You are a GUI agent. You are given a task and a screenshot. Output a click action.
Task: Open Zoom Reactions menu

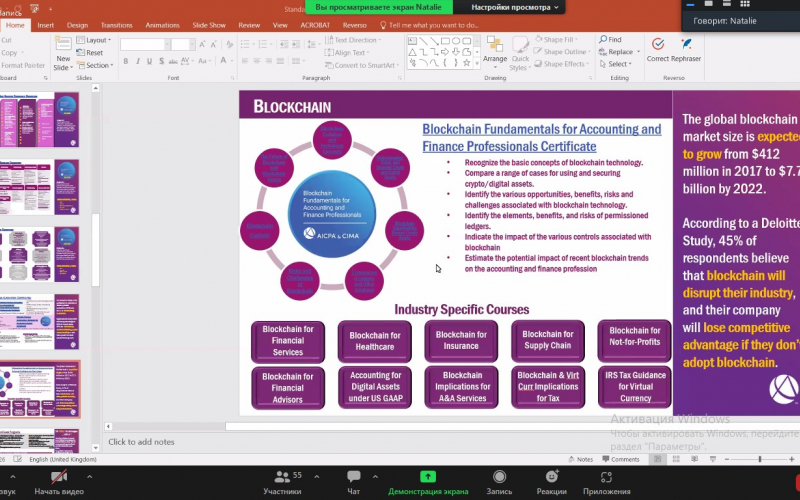point(552,483)
